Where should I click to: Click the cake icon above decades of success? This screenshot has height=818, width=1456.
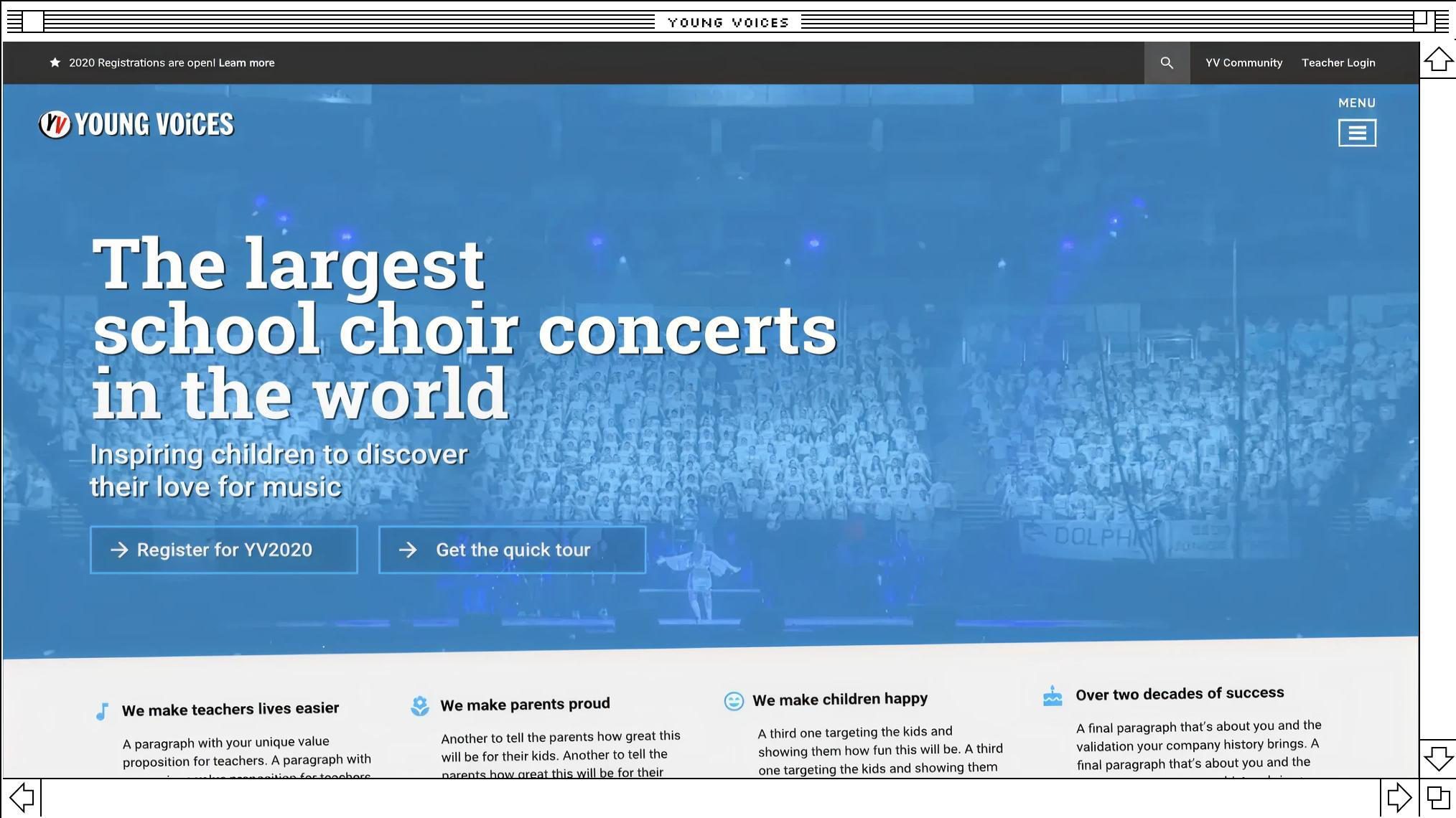(1053, 696)
